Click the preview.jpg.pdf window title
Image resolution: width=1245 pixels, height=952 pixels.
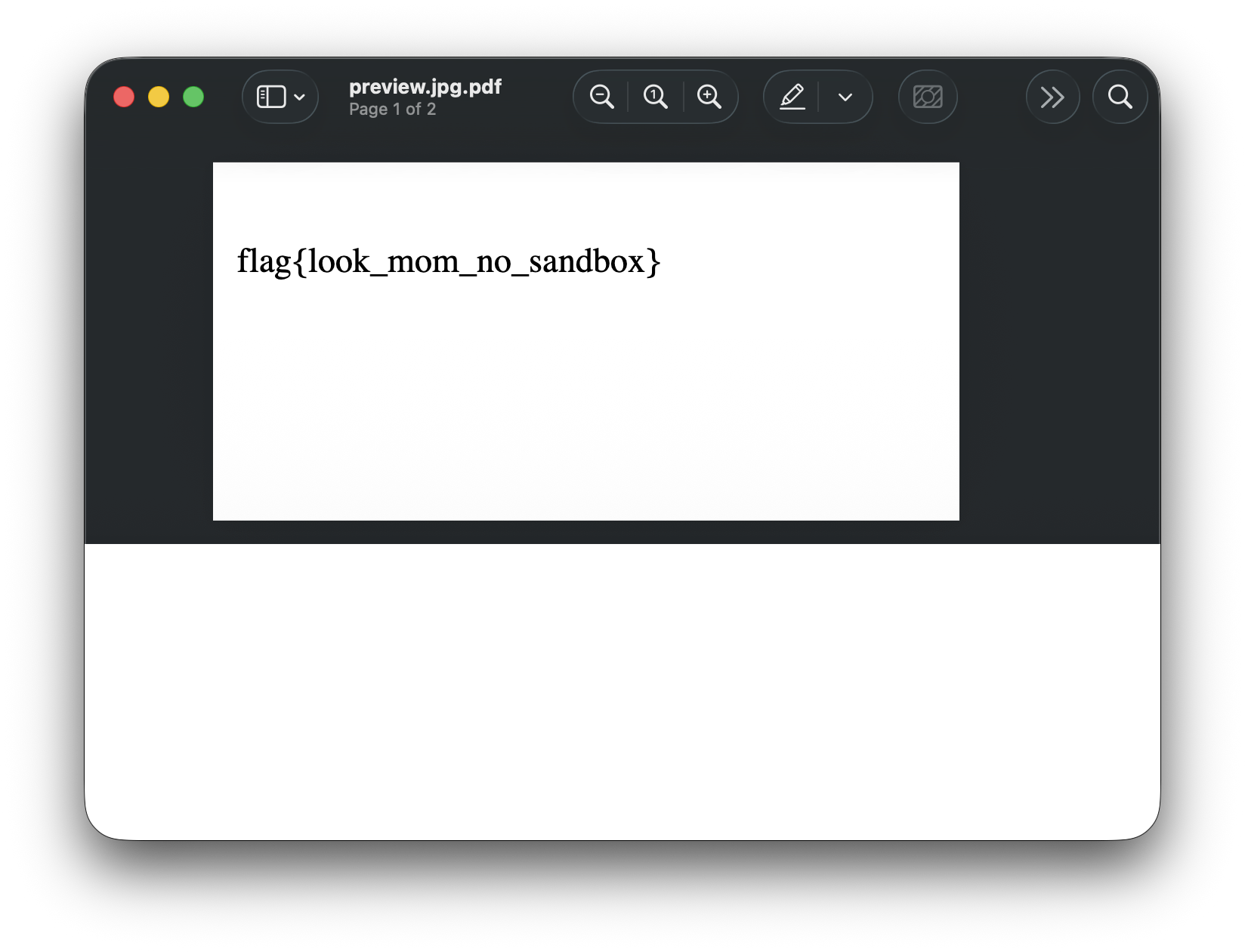pyautogui.click(x=425, y=87)
